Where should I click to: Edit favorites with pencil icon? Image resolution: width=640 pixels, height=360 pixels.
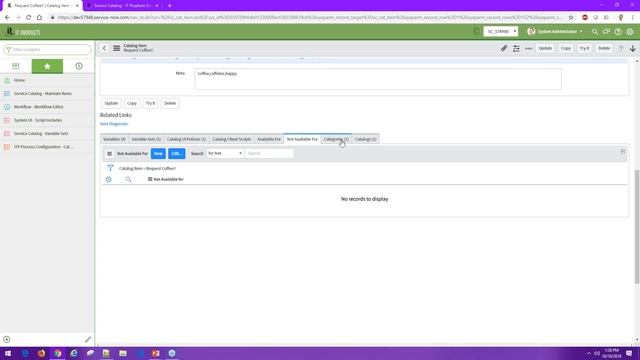click(88, 339)
